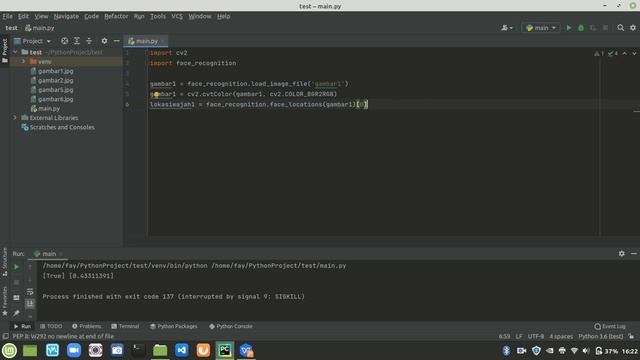
Task: Open the File menu
Action: (x=7, y=16)
